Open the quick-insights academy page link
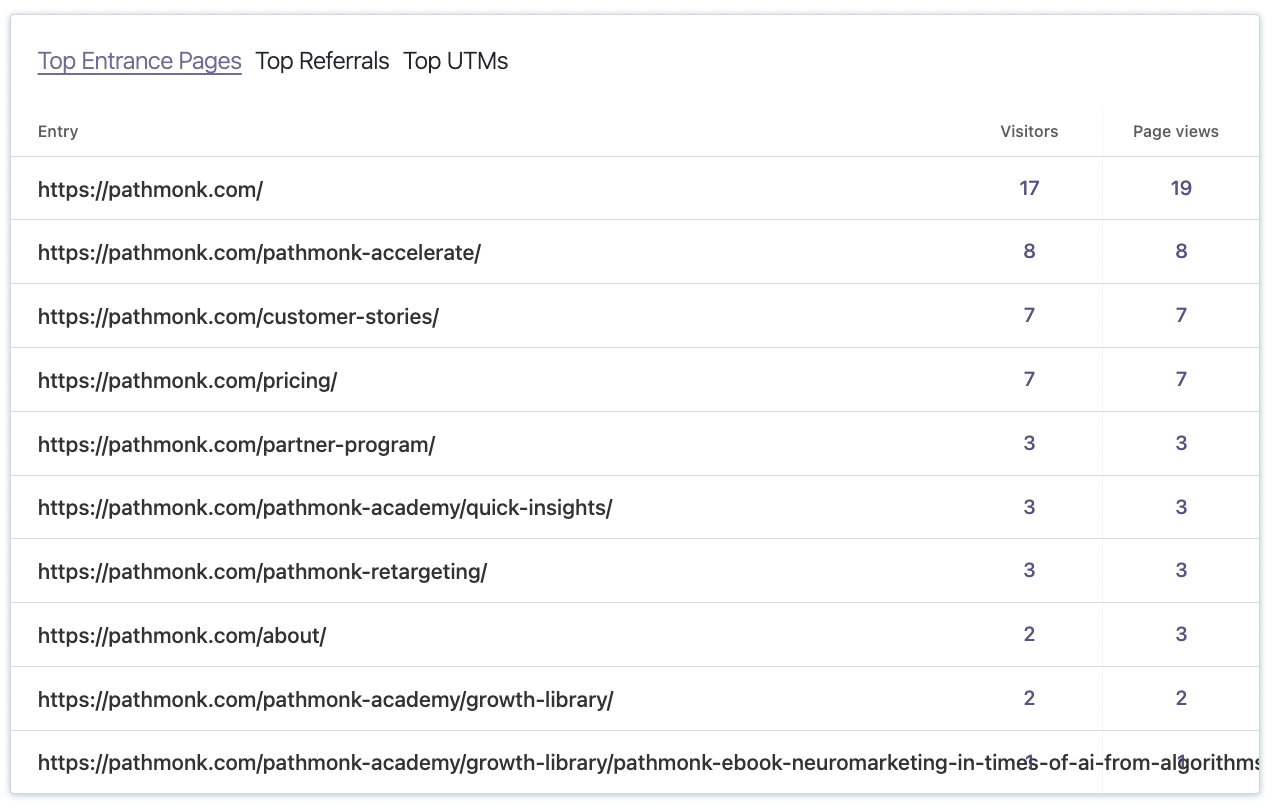This screenshot has height=808, width=1272. [325, 507]
